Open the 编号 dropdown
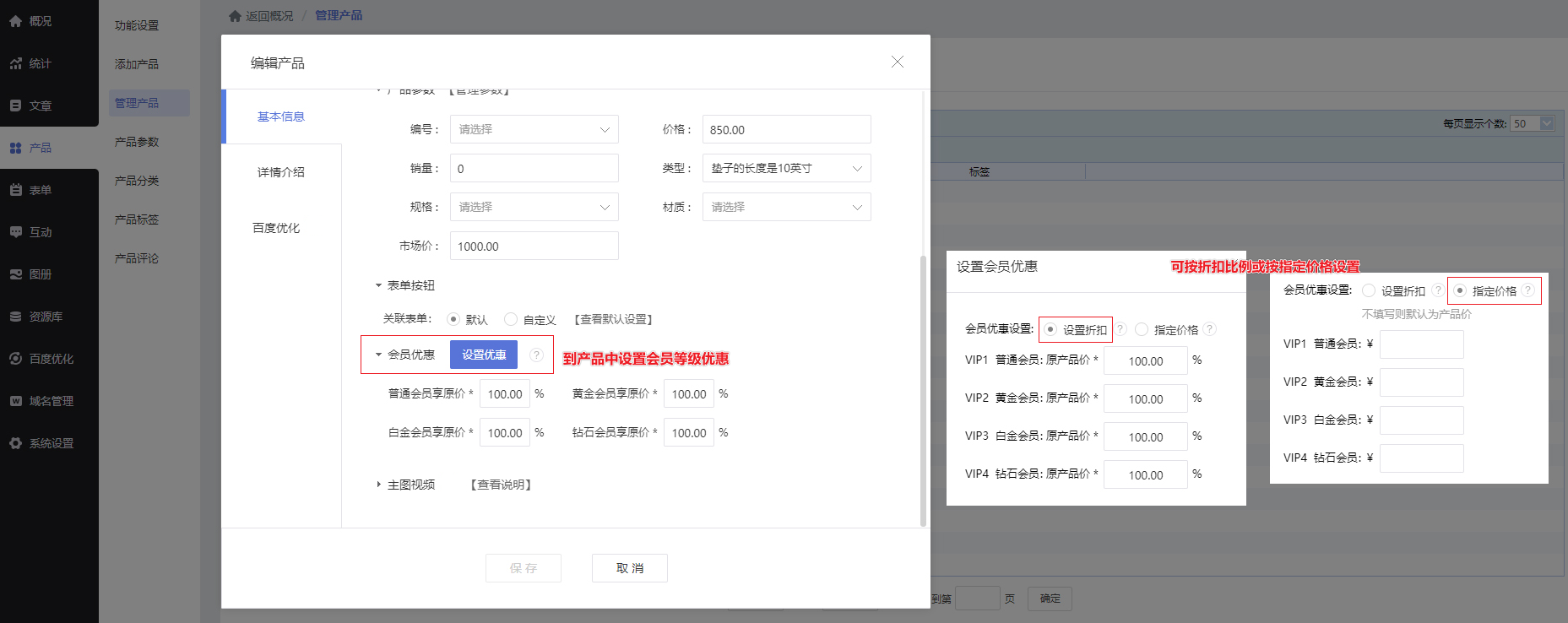The height and width of the screenshot is (623, 1568). (x=534, y=129)
